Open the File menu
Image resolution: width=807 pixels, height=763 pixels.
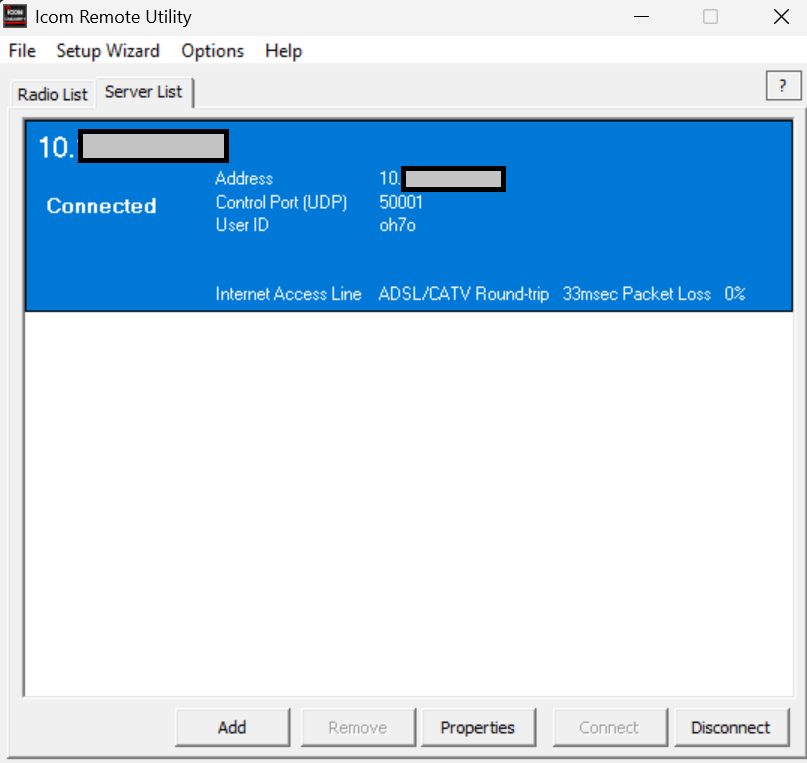[22, 51]
